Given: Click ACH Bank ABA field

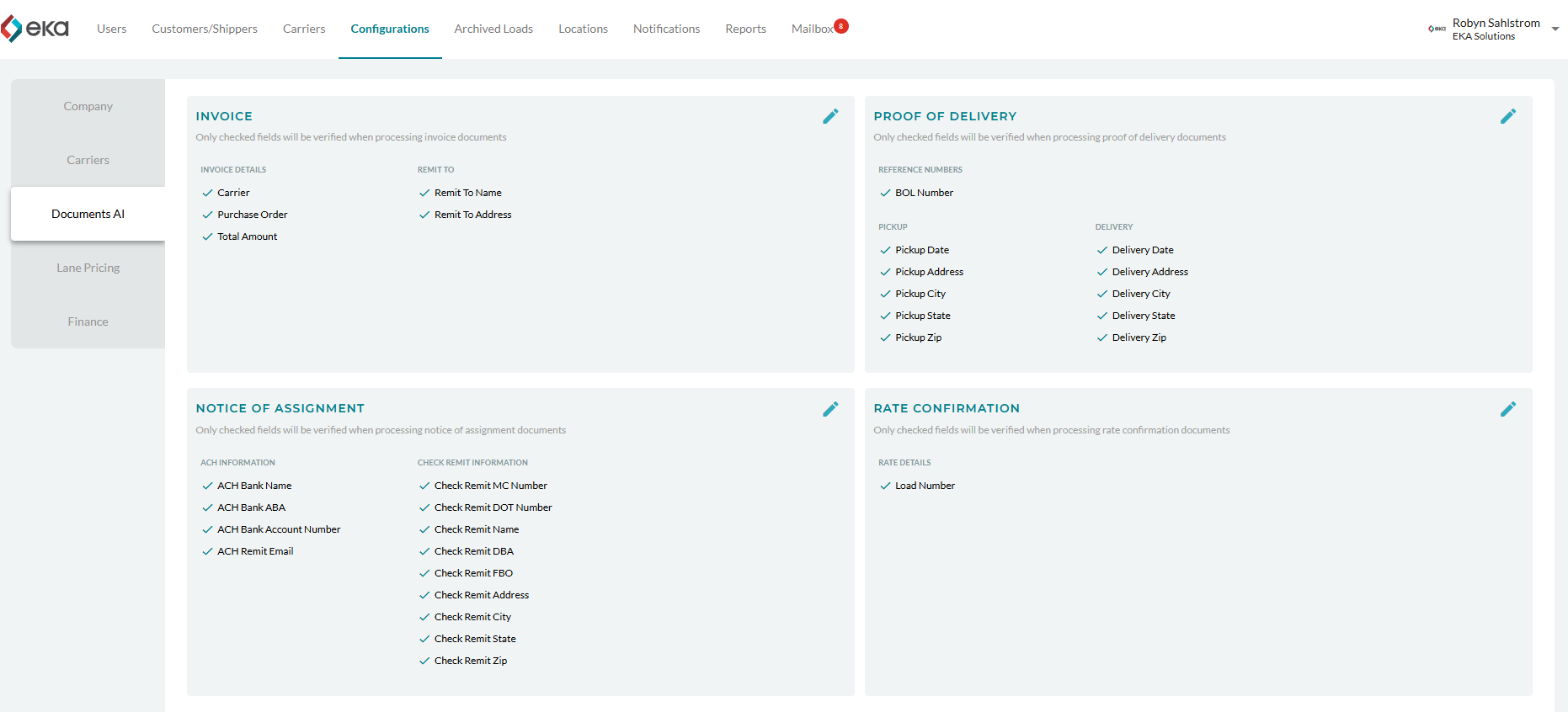Looking at the screenshot, I should point(243,507).
